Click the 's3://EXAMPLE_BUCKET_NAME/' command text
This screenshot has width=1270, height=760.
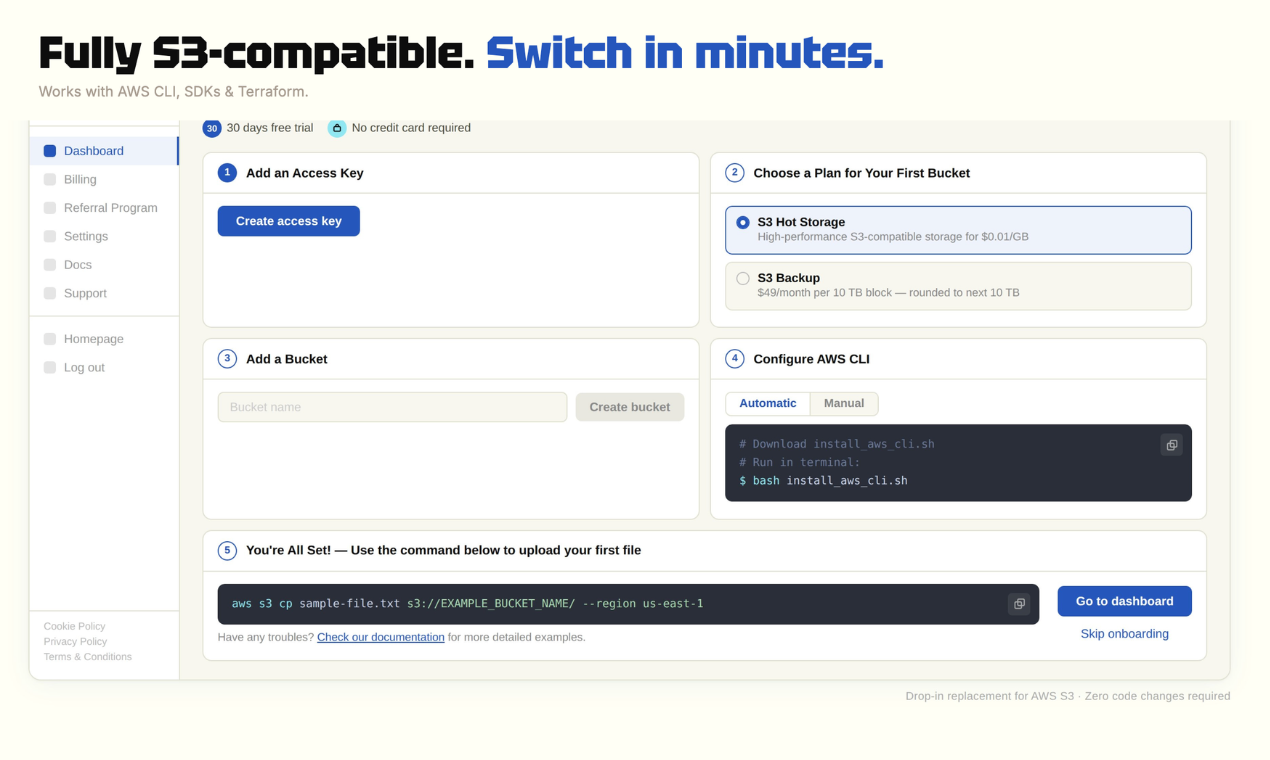coord(491,604)
